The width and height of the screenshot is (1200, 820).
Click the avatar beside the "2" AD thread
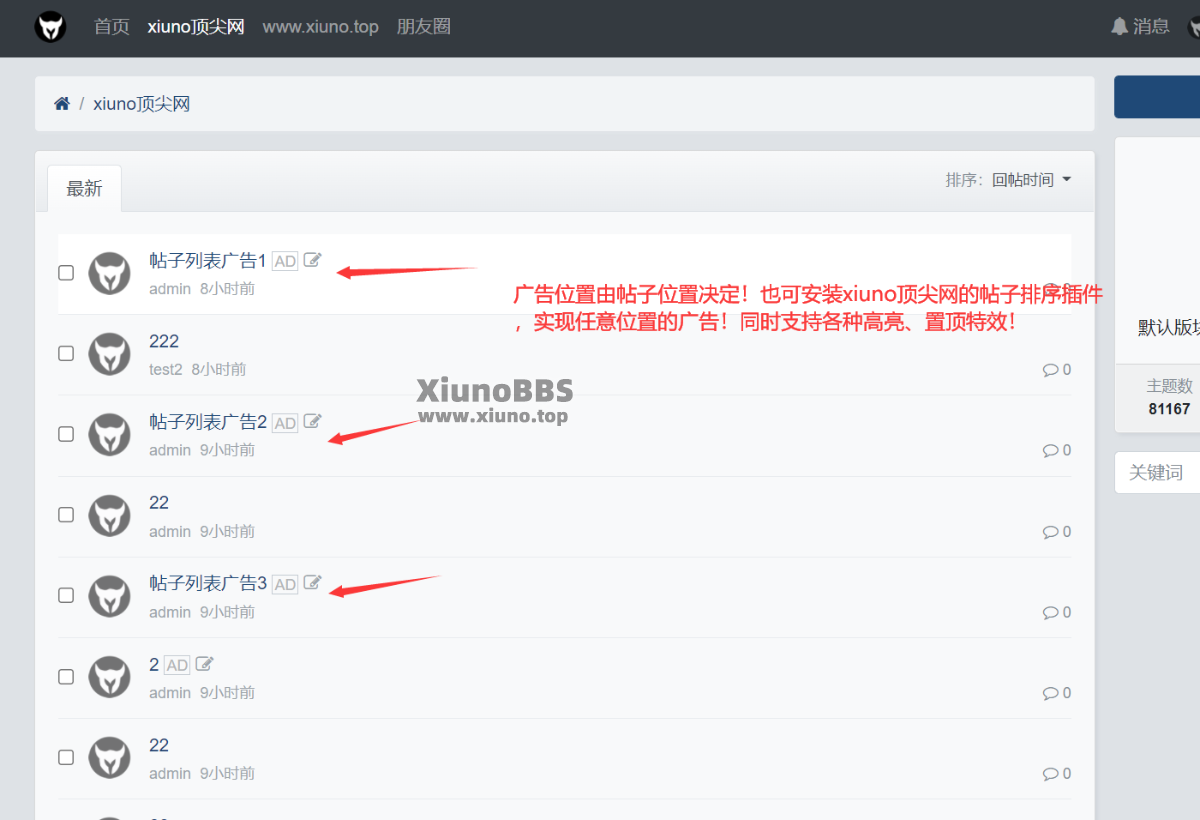point(109,677)
